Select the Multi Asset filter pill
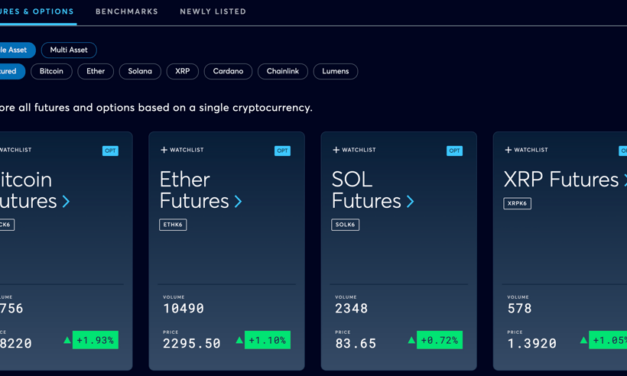Image resolution: width=627 pixels, height=376 pixels. (69, 50)
